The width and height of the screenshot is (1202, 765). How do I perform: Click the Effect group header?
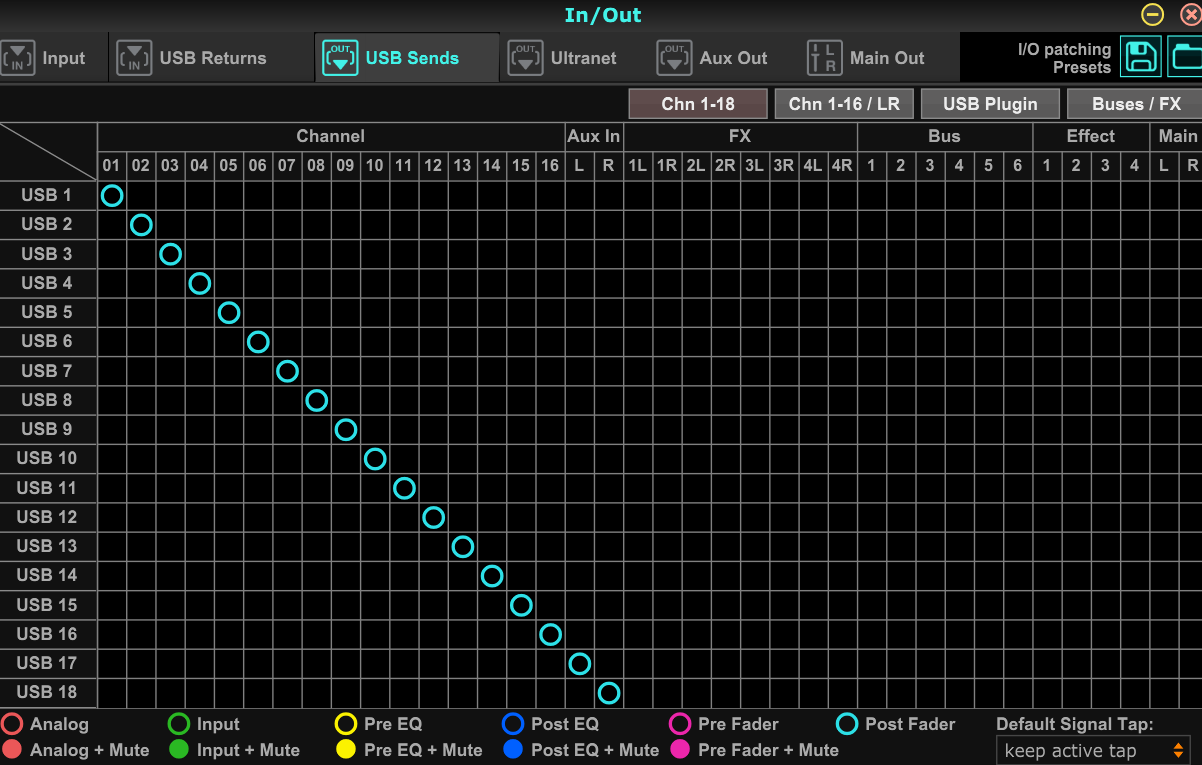coord(1090,137)
